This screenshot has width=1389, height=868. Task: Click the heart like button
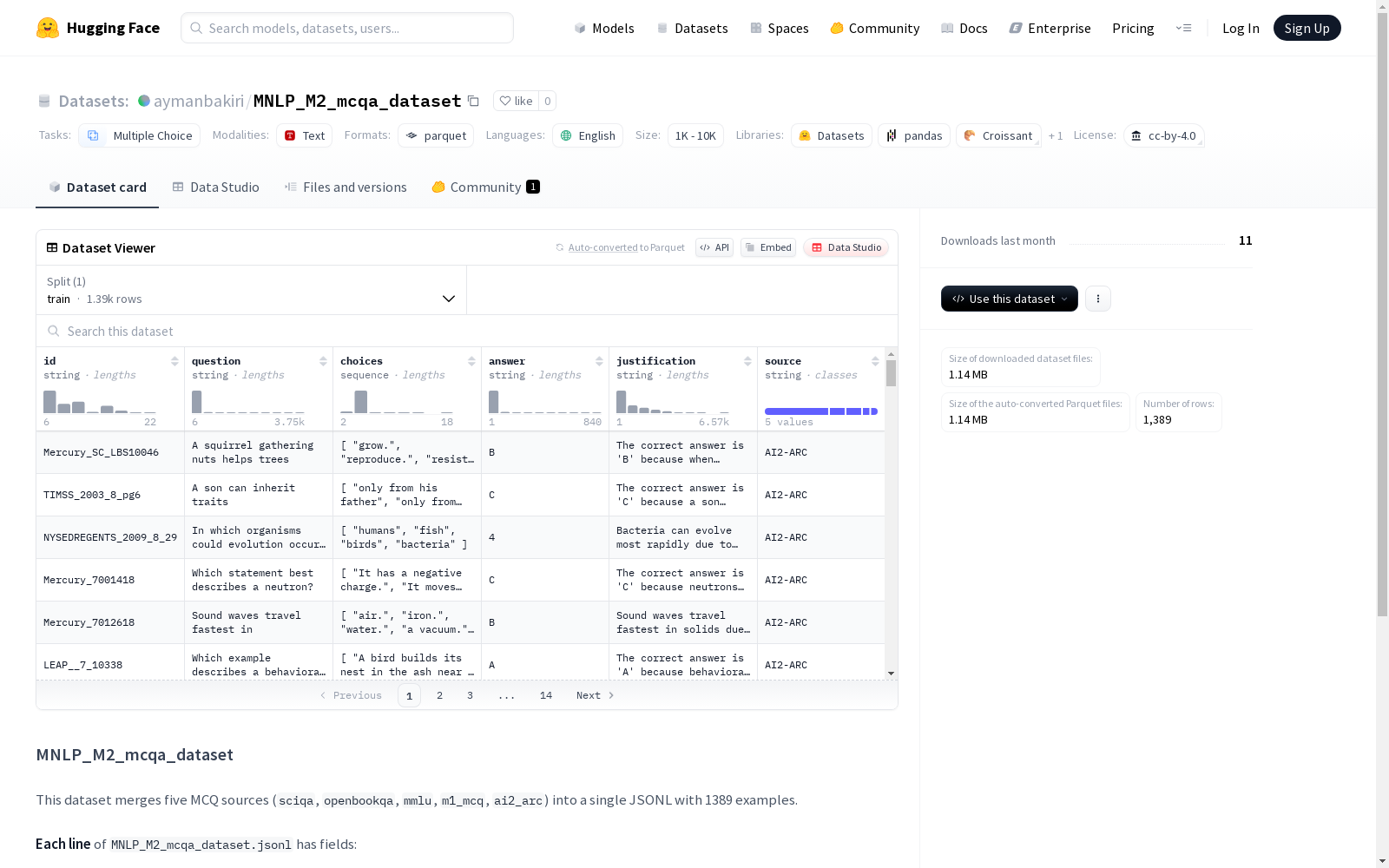(x=516, y=101)
